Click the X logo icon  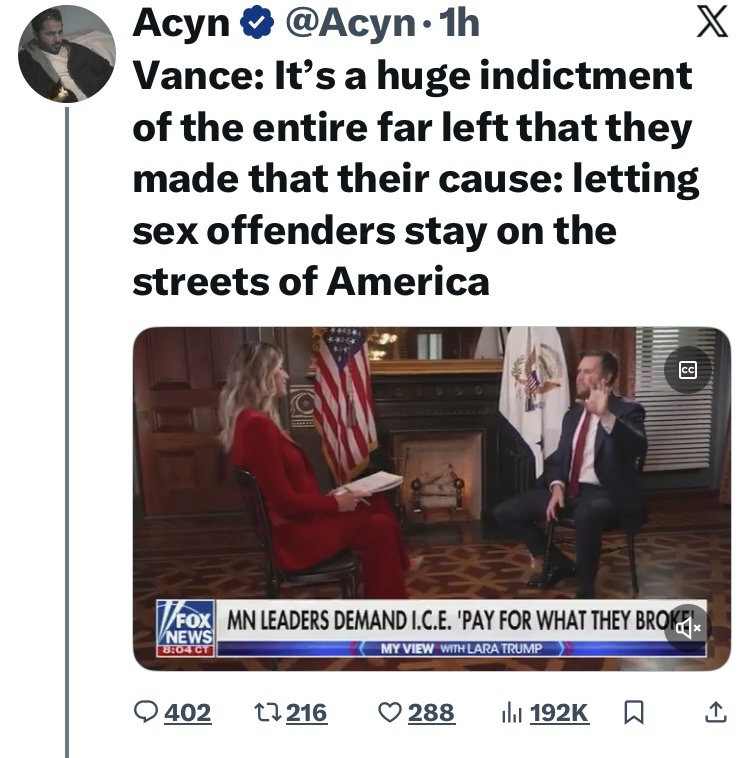click(x=711, y=24)
